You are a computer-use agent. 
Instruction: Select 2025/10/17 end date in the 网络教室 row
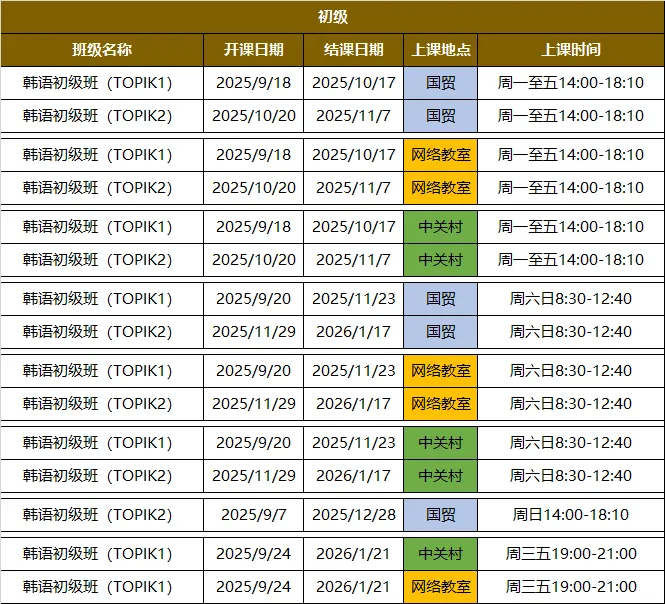[354, 155]
